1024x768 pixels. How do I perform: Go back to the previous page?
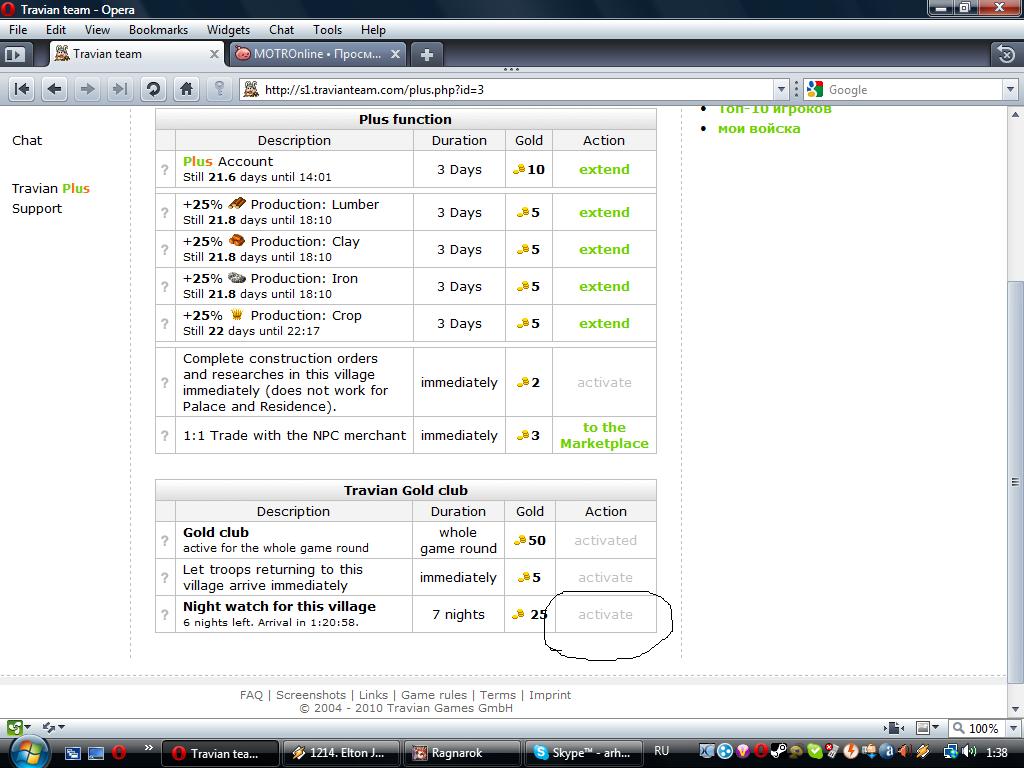[55, 89]
